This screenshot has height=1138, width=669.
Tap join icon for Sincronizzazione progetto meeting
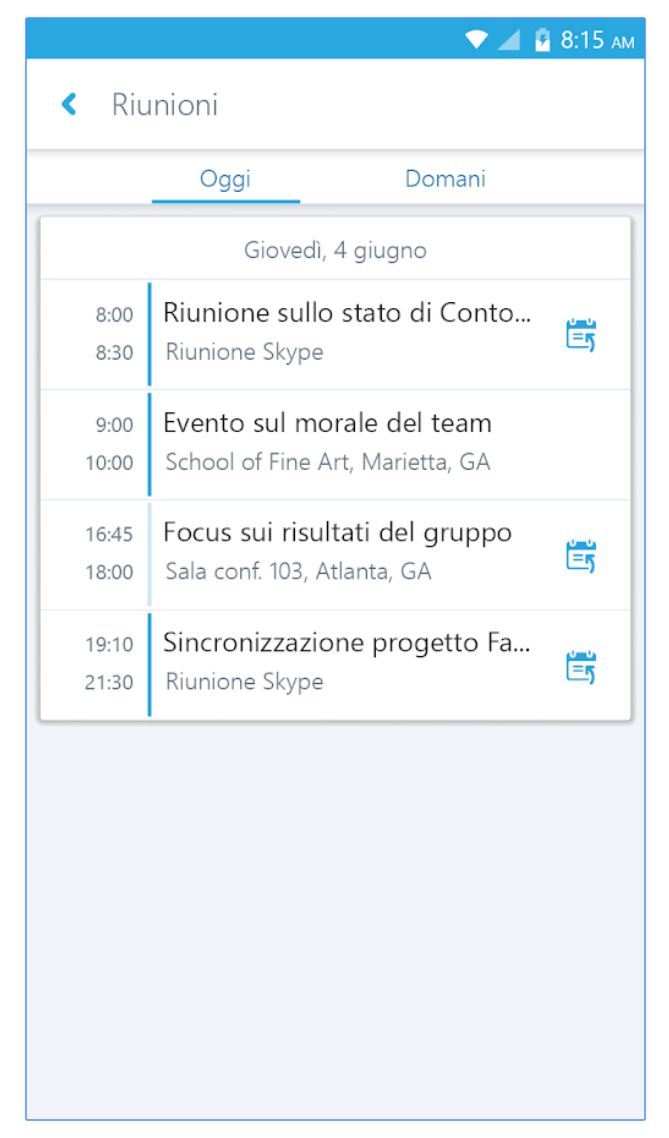(x=581, y=666)
